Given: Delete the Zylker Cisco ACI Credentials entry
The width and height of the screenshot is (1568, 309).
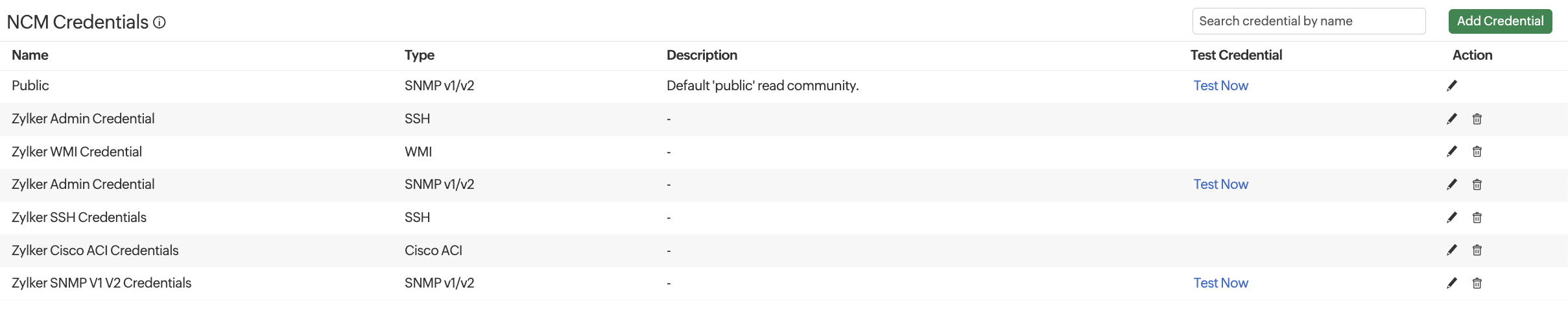Looking at the screenshot, I should point(1477,250).
